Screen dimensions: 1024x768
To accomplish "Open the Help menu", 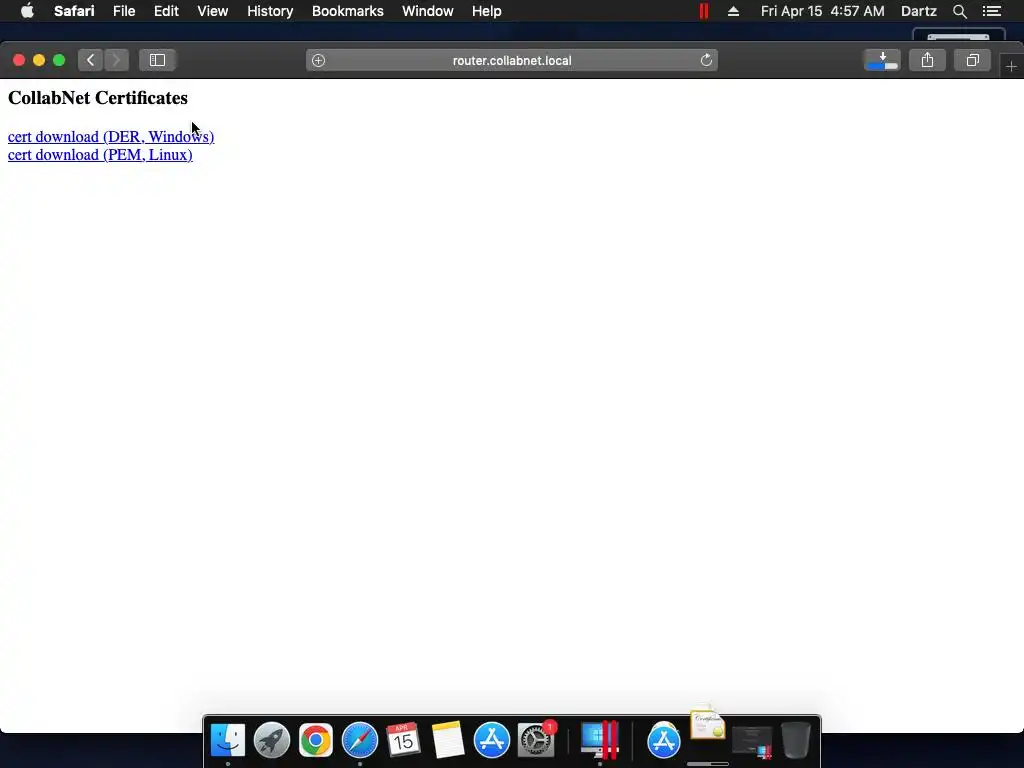I will click(487, 11).
